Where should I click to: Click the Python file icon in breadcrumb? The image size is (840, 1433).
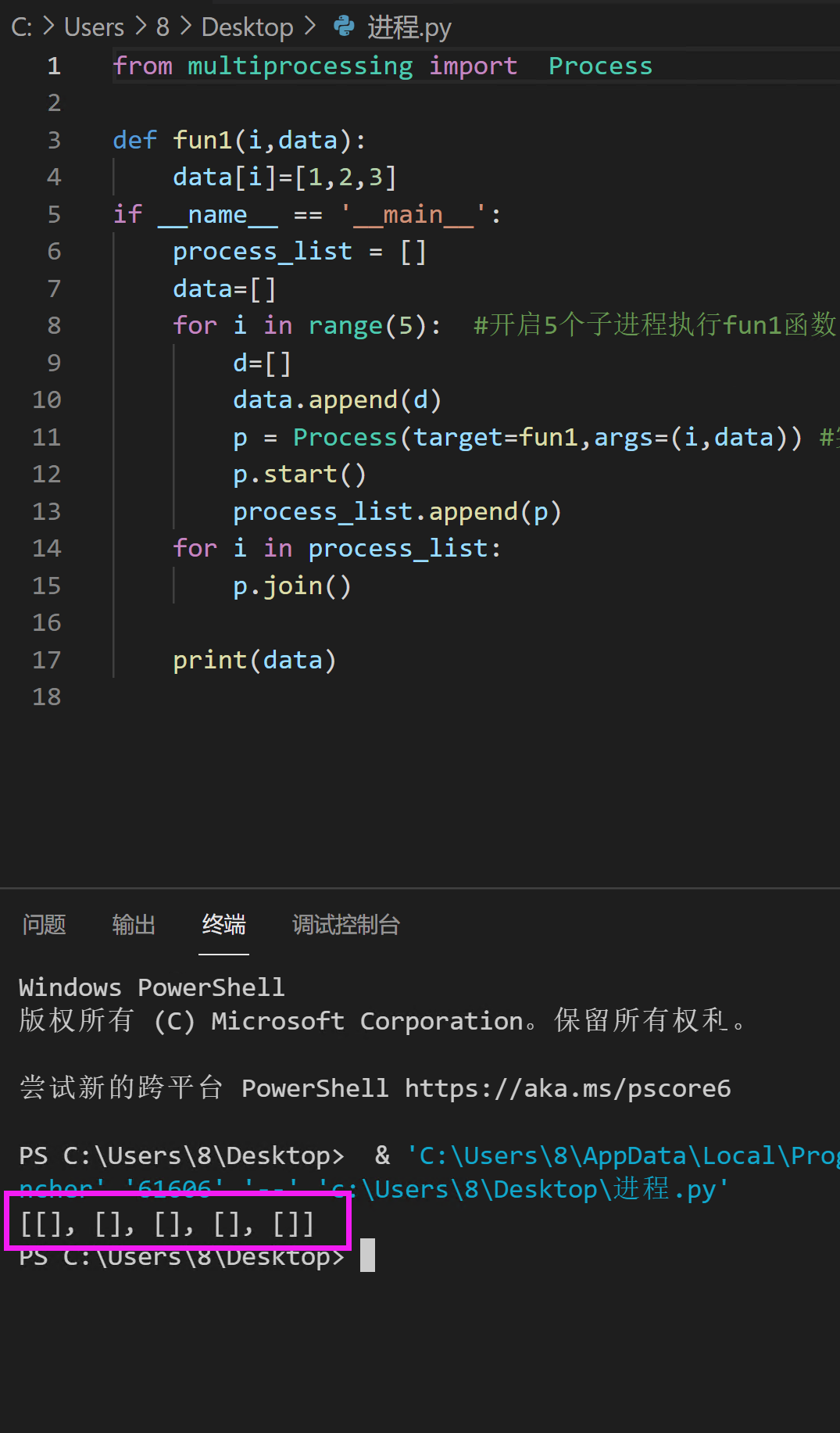(x=343, y=27)
